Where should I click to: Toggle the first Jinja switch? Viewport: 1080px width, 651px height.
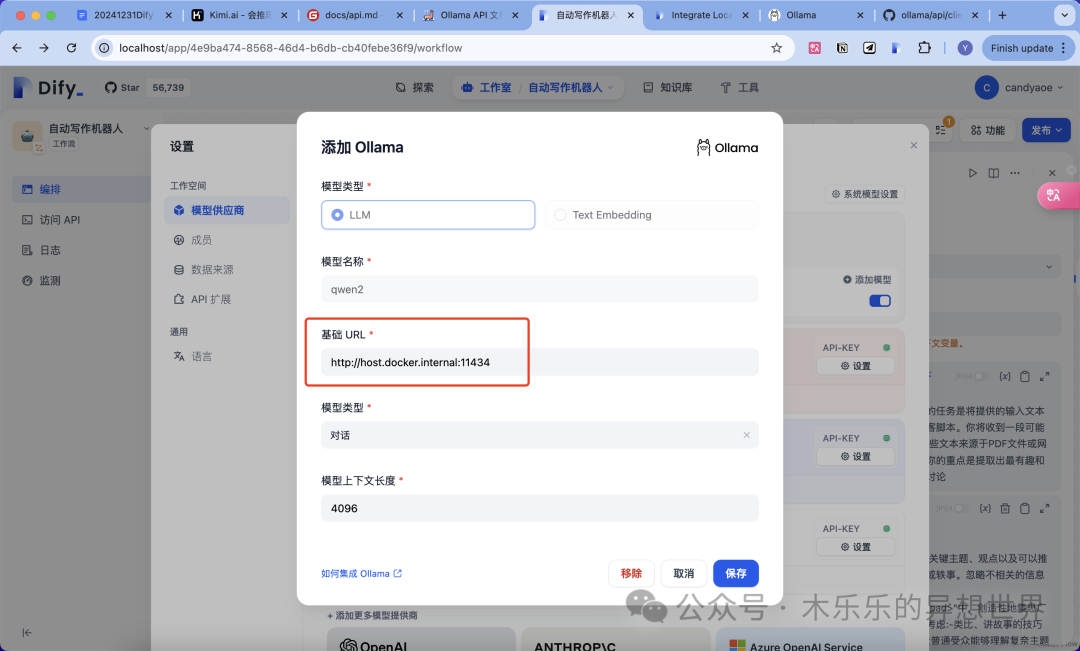pos(981,376)
